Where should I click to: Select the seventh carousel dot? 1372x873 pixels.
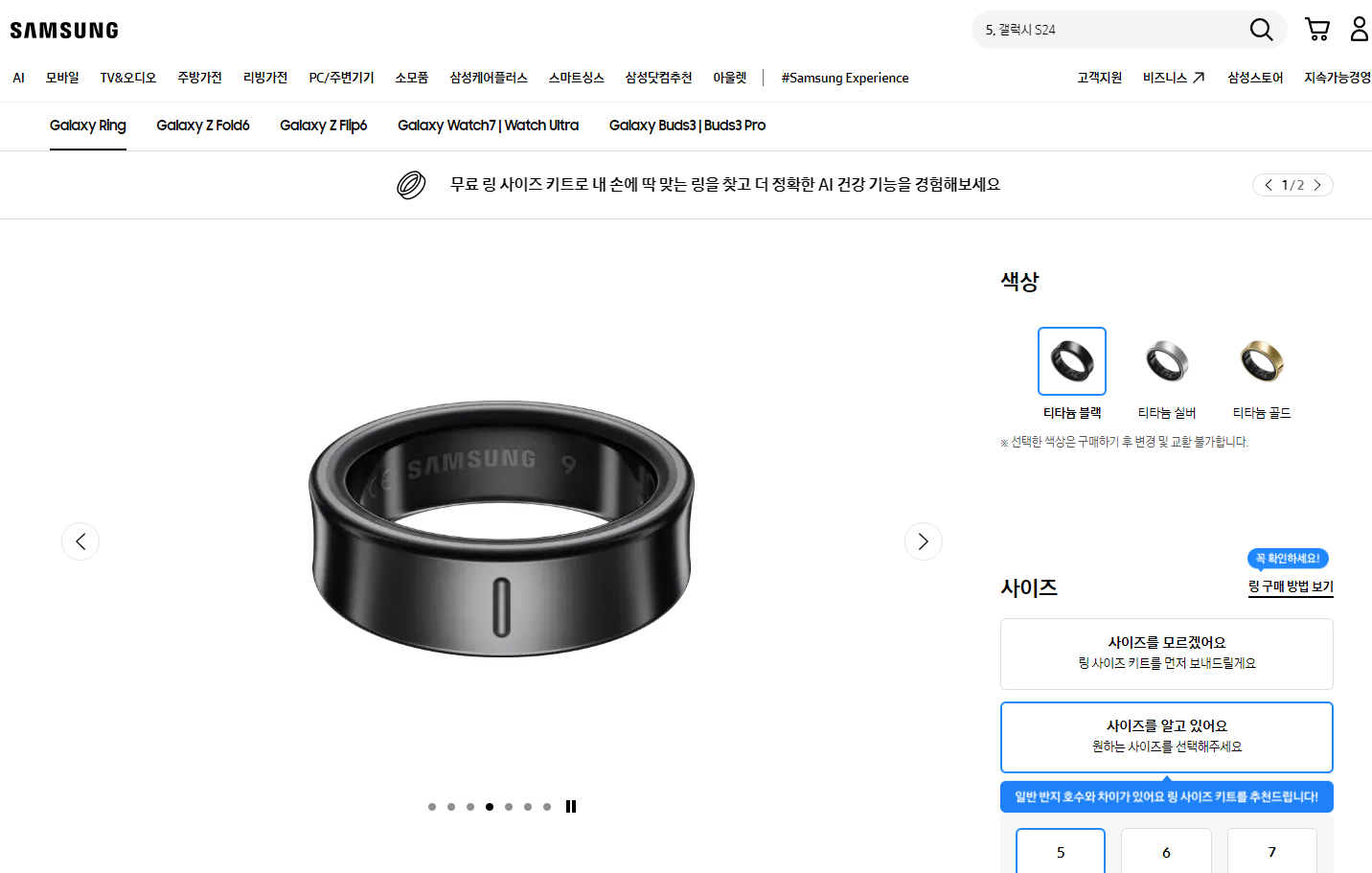point(547,807)
